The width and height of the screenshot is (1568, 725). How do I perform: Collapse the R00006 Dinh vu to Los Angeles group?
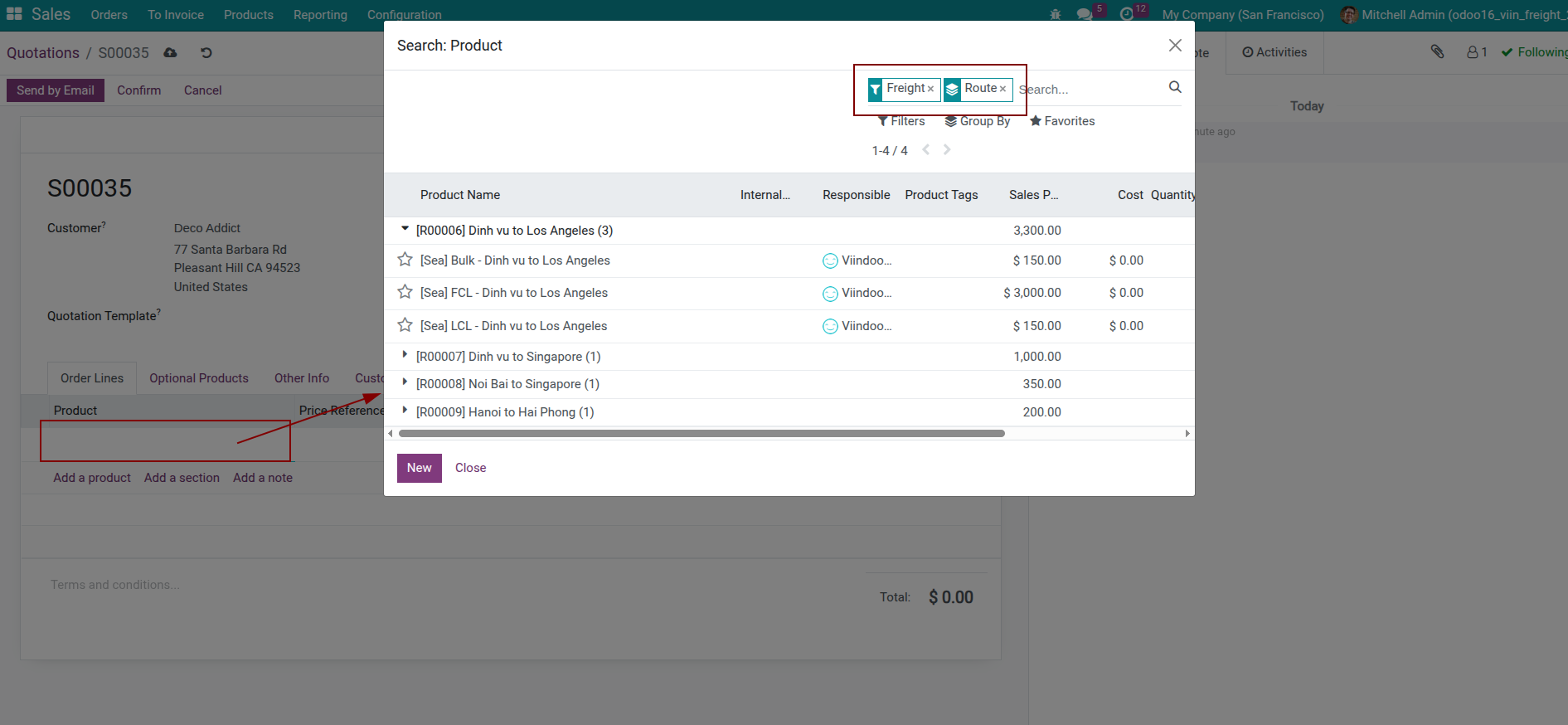tap(405, 230)
